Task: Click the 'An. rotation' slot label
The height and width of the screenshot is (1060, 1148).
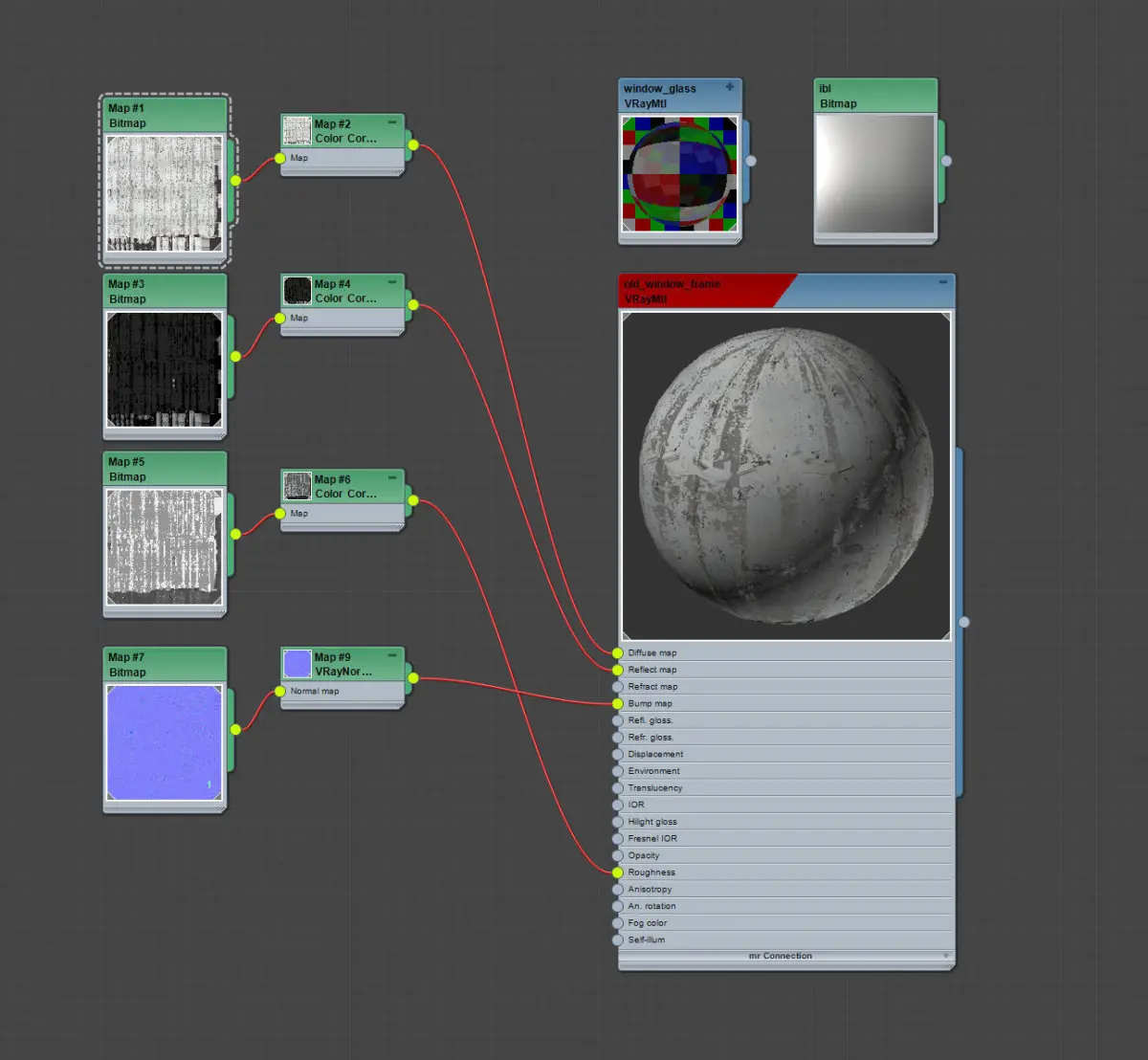Action: tap(651, 906)
